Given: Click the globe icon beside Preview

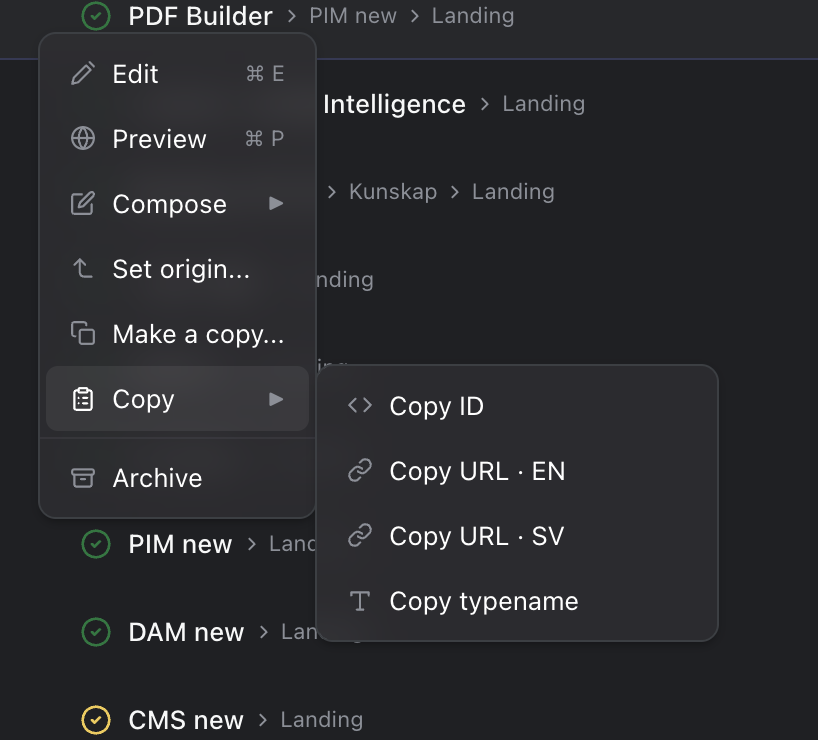Looking at the screenshot, I should pos(83,139).
